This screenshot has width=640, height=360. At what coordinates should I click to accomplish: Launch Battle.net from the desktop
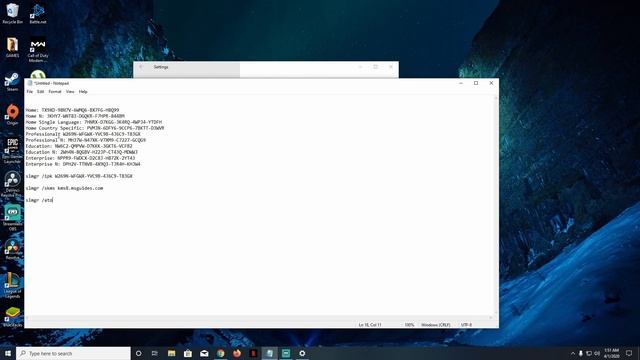click(x=38, y=13)
